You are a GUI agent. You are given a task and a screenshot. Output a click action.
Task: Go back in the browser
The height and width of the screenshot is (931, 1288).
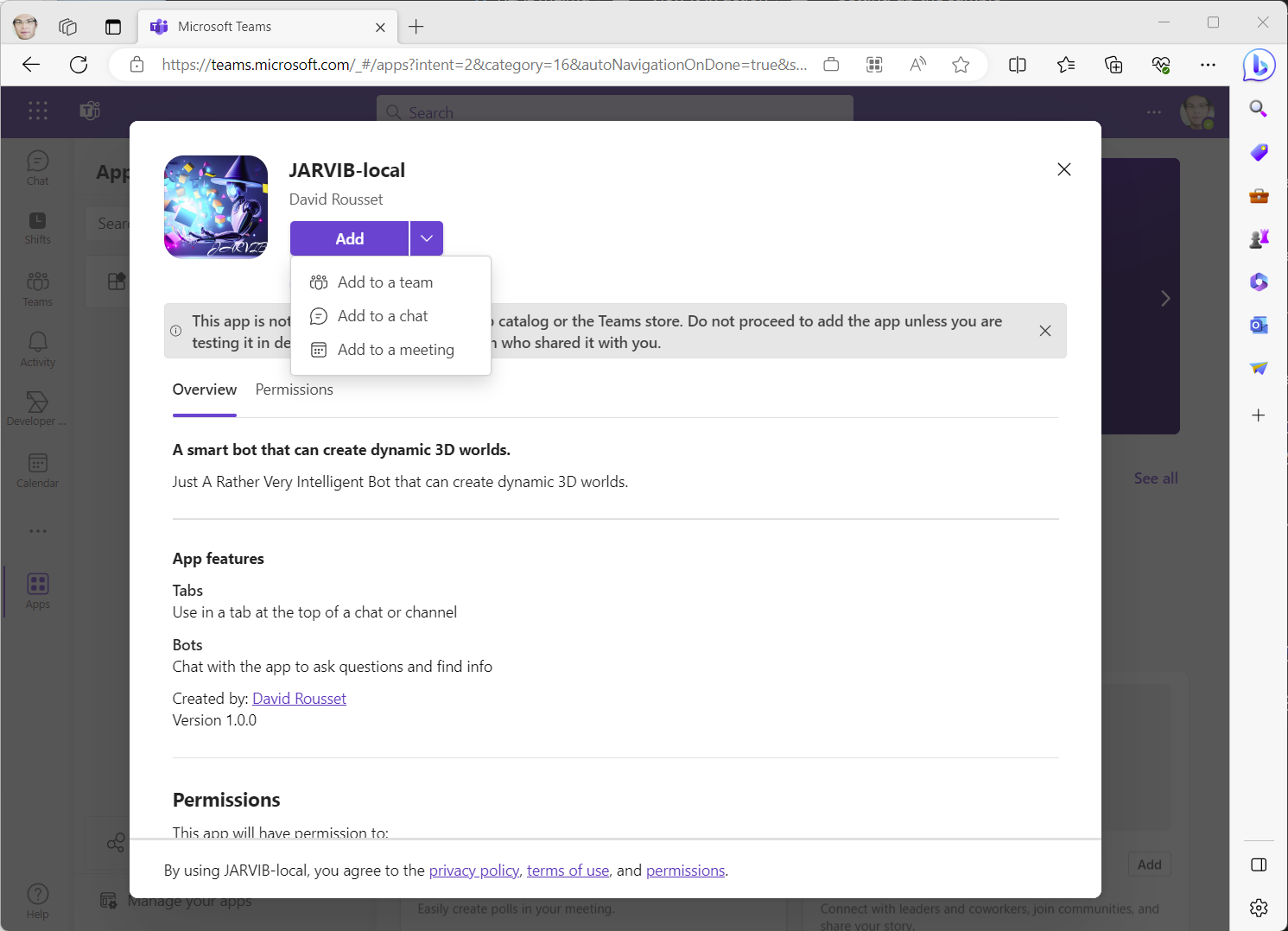coord(31,65)
